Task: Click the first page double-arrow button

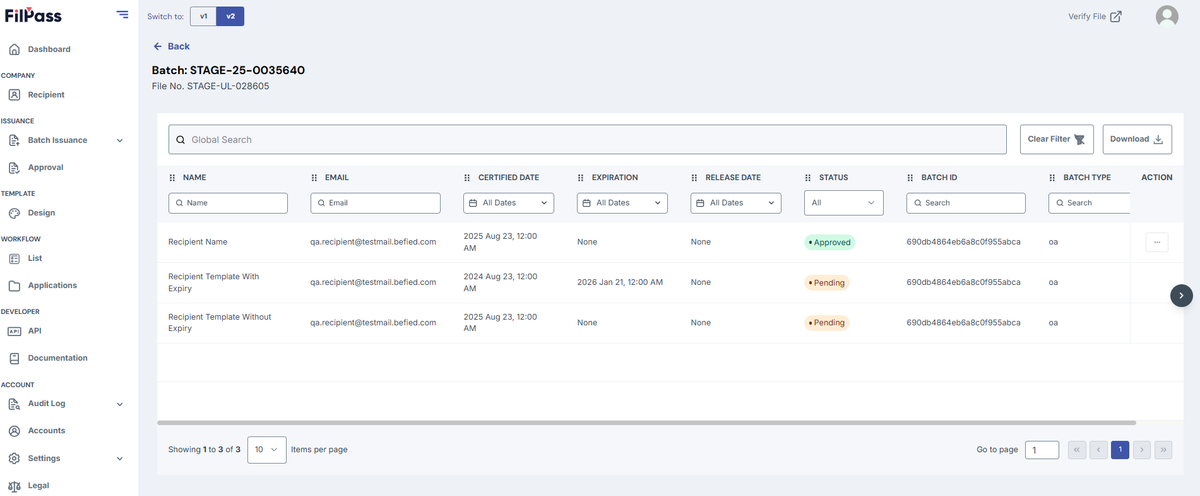Action: 1077,450
